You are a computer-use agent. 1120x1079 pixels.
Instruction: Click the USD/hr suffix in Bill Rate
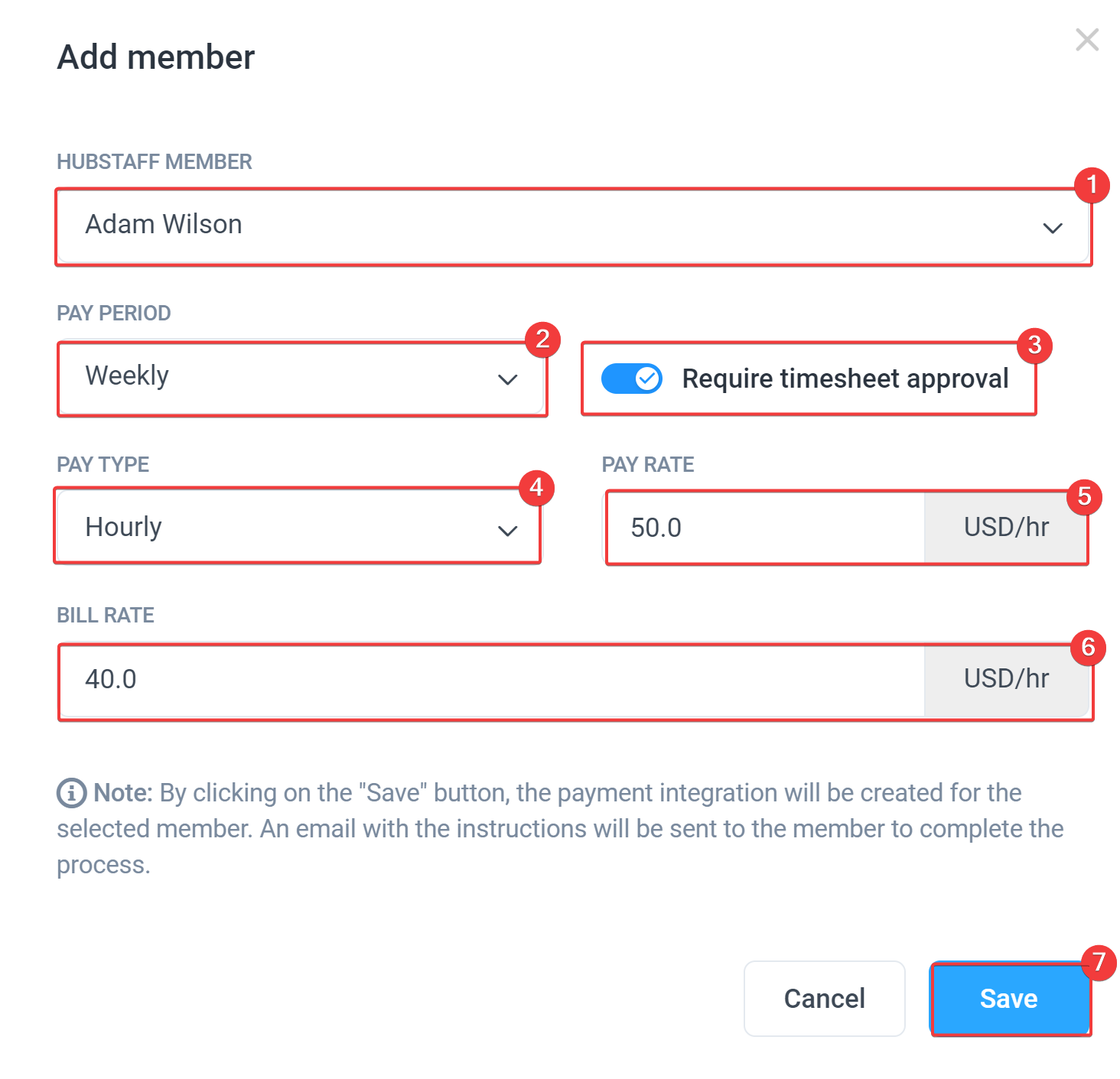(x=1006, y=679)
